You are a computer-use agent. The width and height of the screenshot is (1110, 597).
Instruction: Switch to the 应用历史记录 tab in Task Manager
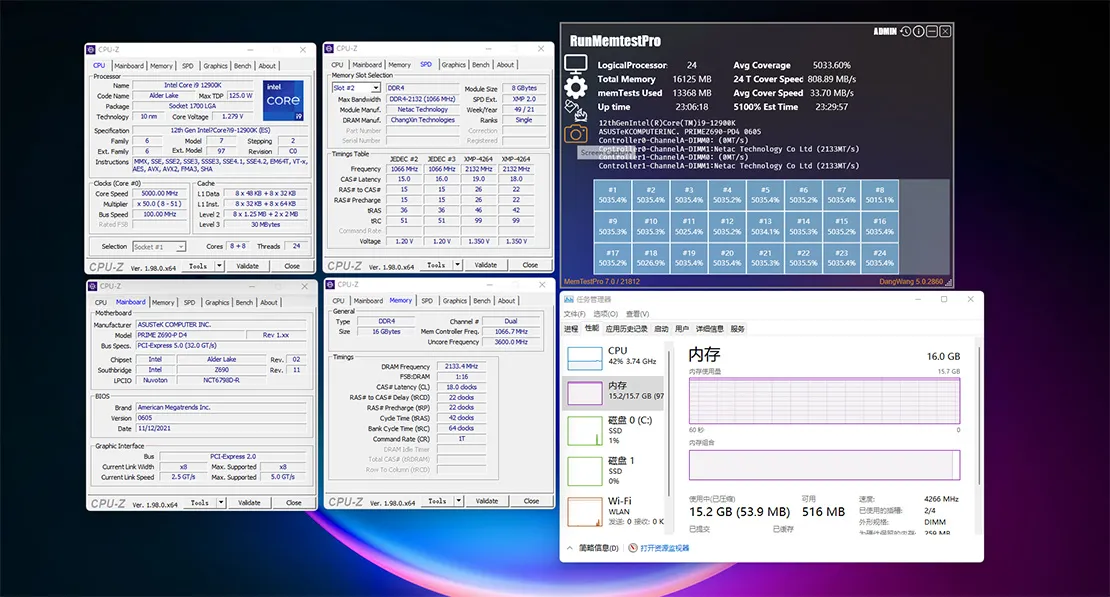click(x=626, y=329)
